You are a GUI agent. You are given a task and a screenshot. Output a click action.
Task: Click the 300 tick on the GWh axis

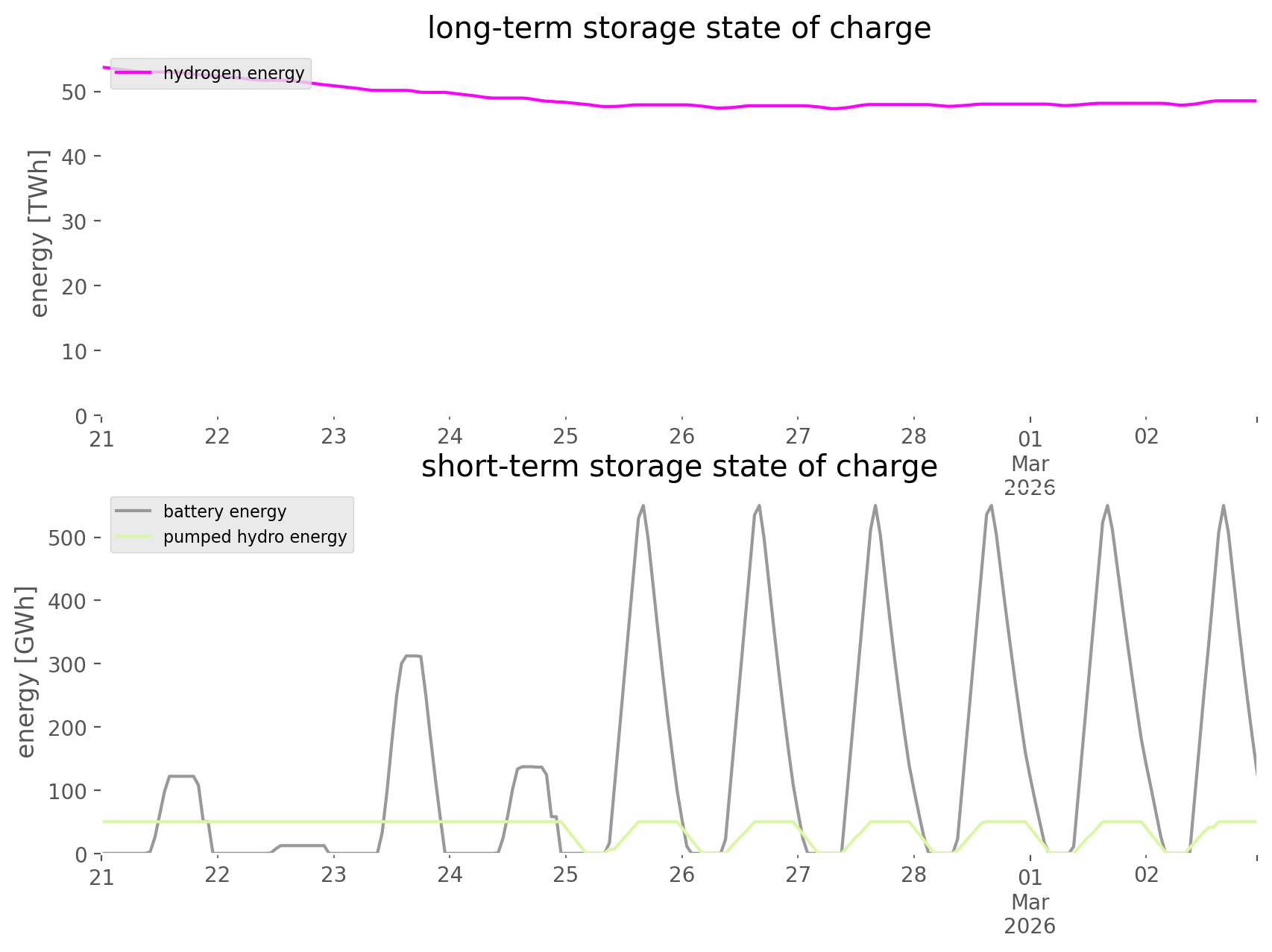point(68,664)
